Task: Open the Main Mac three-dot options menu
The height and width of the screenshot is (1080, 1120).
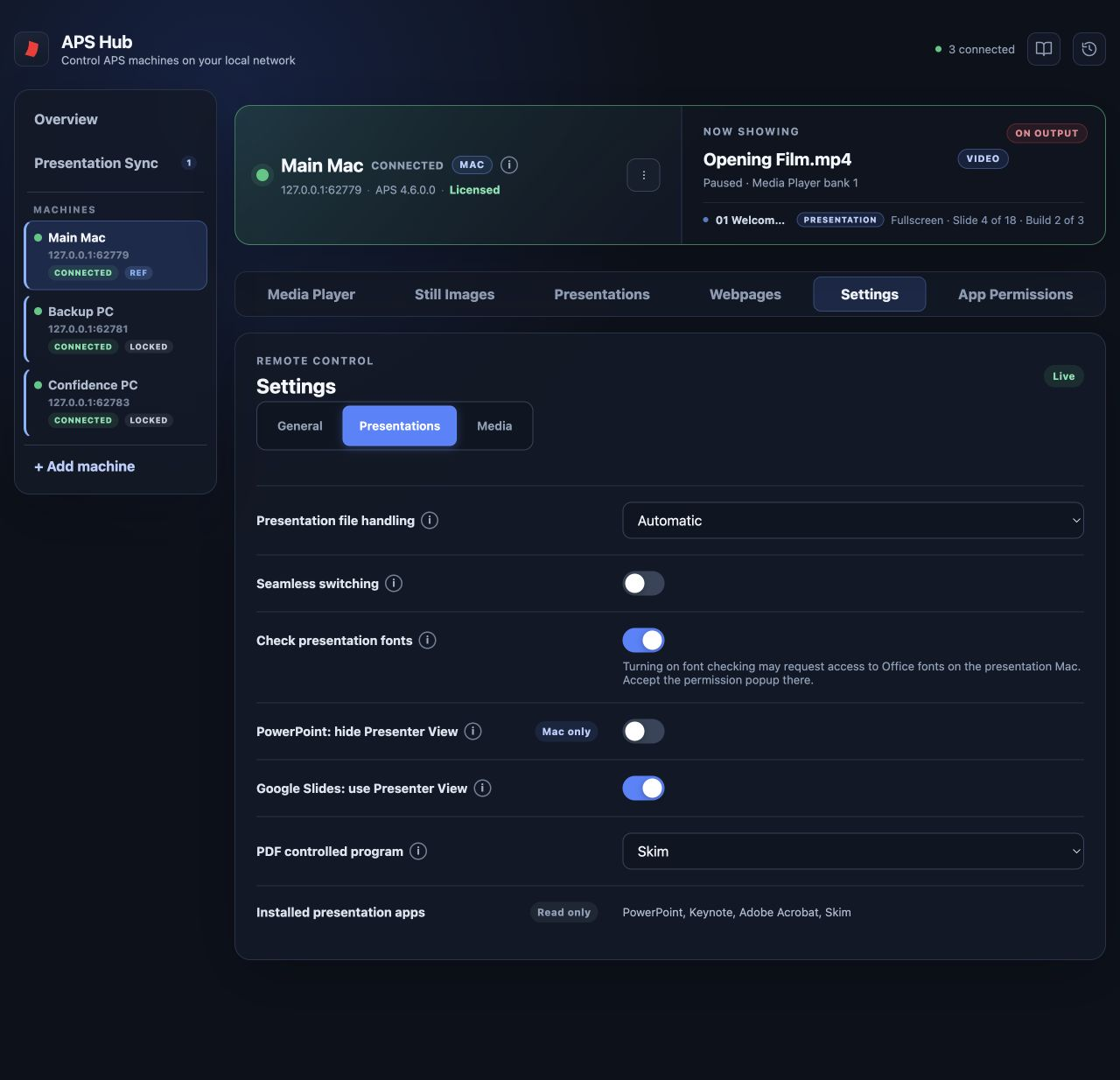Action: pyautogui.click(x=644, y=175)
